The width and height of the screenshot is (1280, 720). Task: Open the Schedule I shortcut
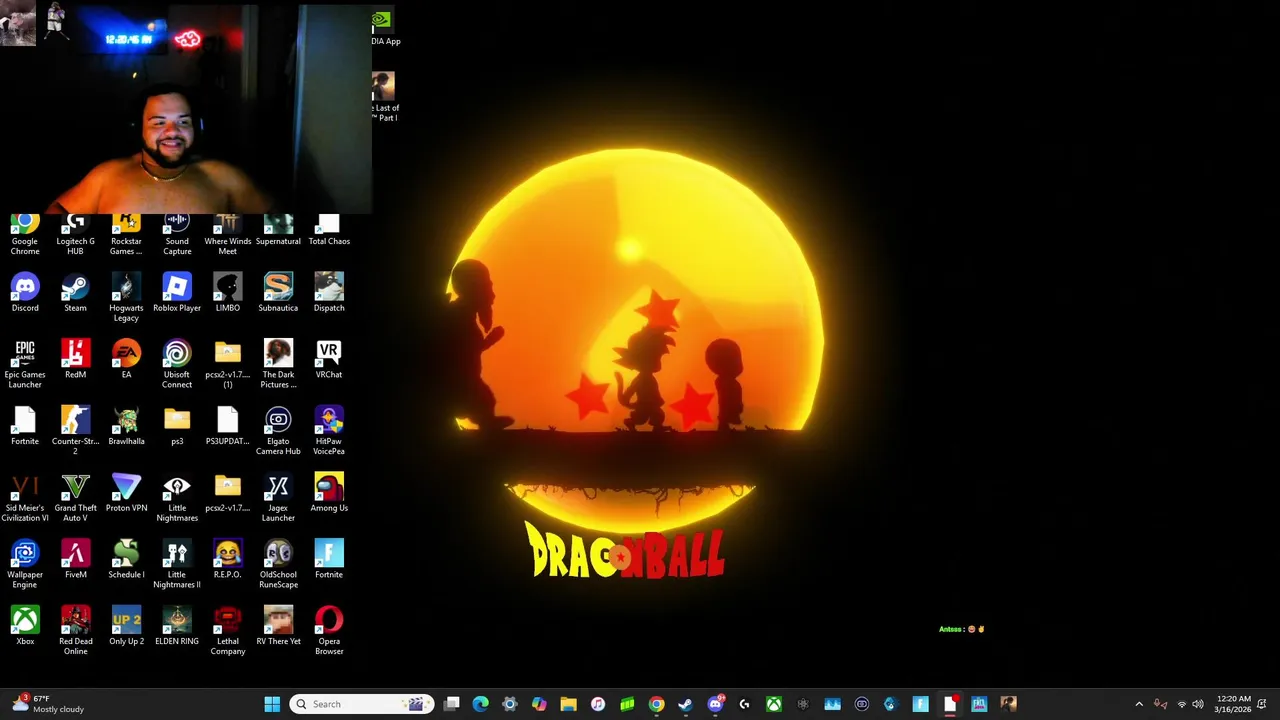click(126, 560)
